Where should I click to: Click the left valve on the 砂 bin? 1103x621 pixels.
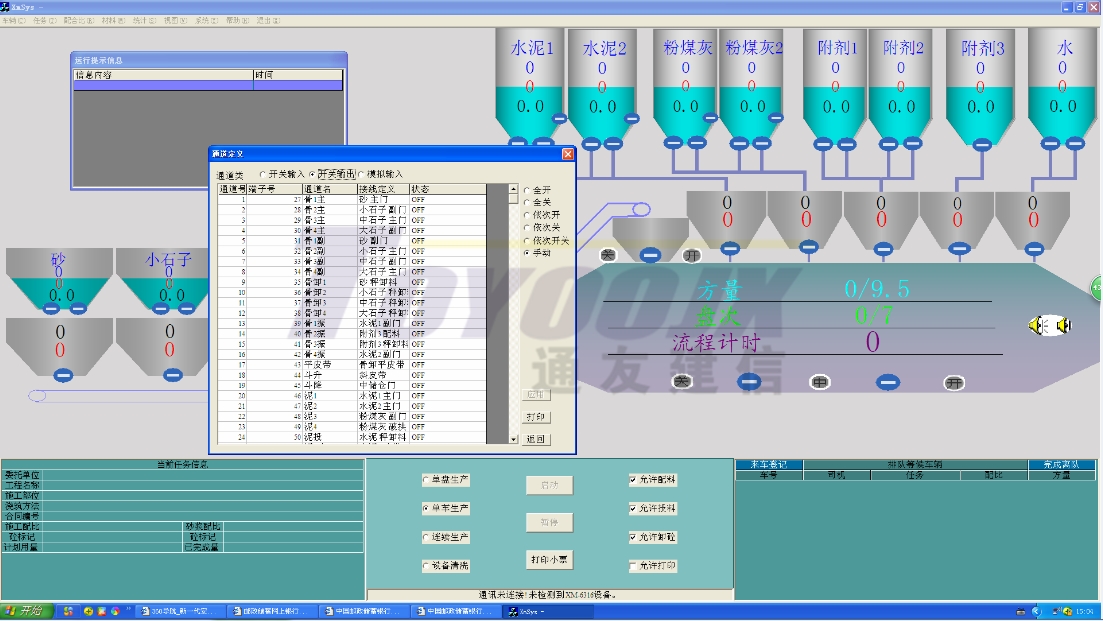click(x=51, y=308)
